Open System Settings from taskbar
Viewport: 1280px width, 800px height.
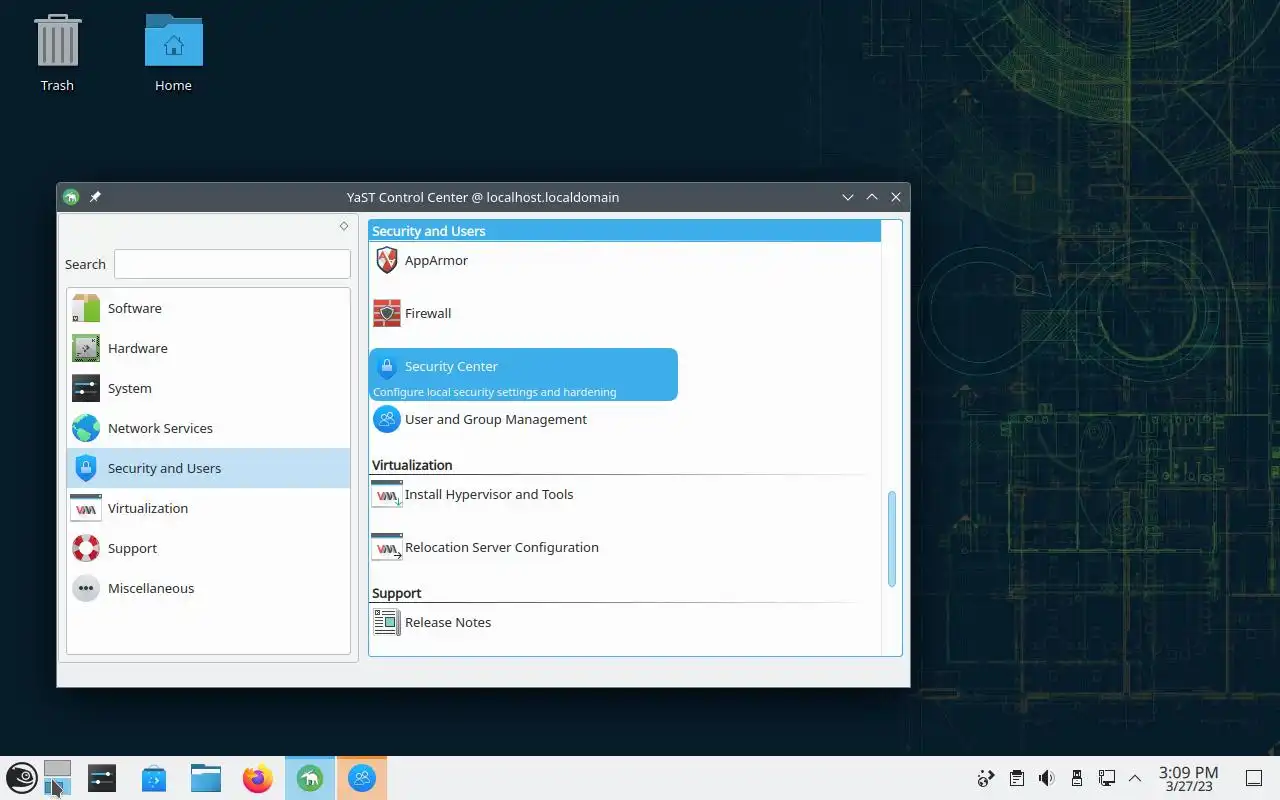[x=102, y=778]
